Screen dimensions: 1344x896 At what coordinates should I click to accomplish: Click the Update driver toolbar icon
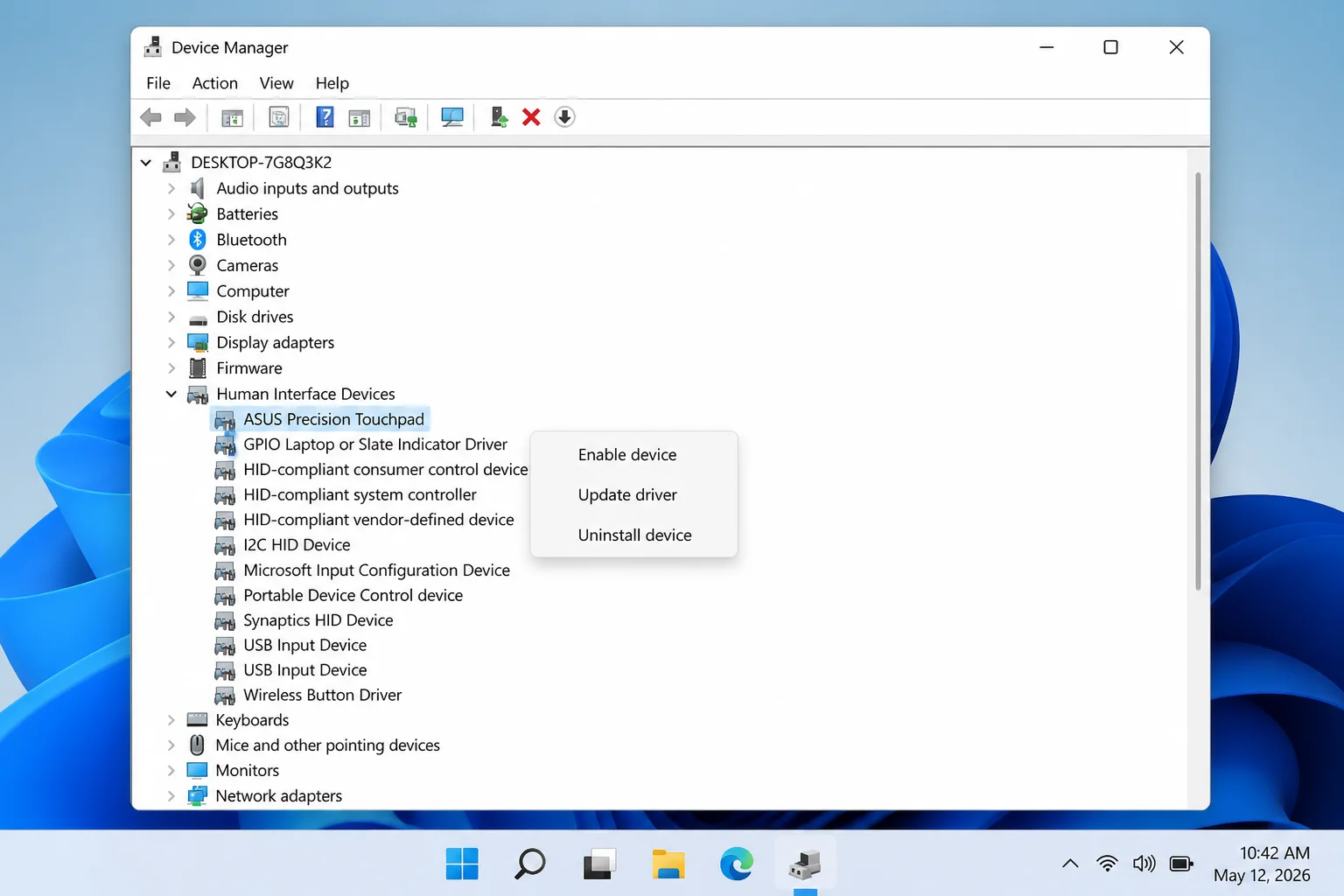499,117
